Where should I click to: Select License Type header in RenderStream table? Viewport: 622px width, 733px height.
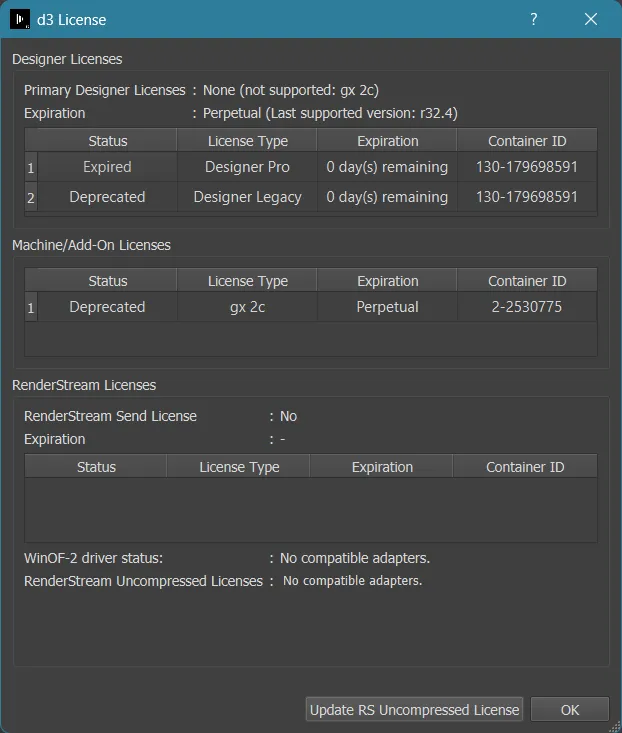239,467
